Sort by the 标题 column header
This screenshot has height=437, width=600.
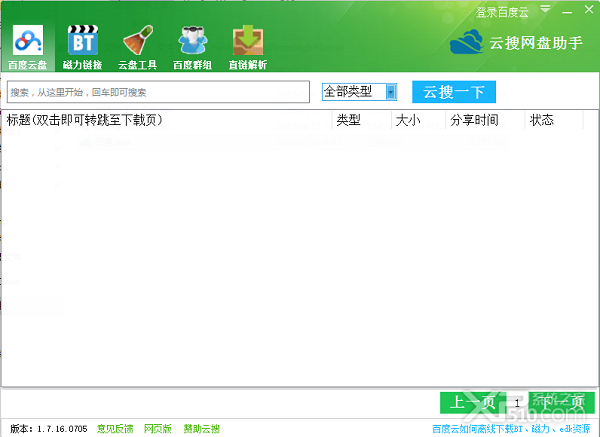(x=168, y=120)
